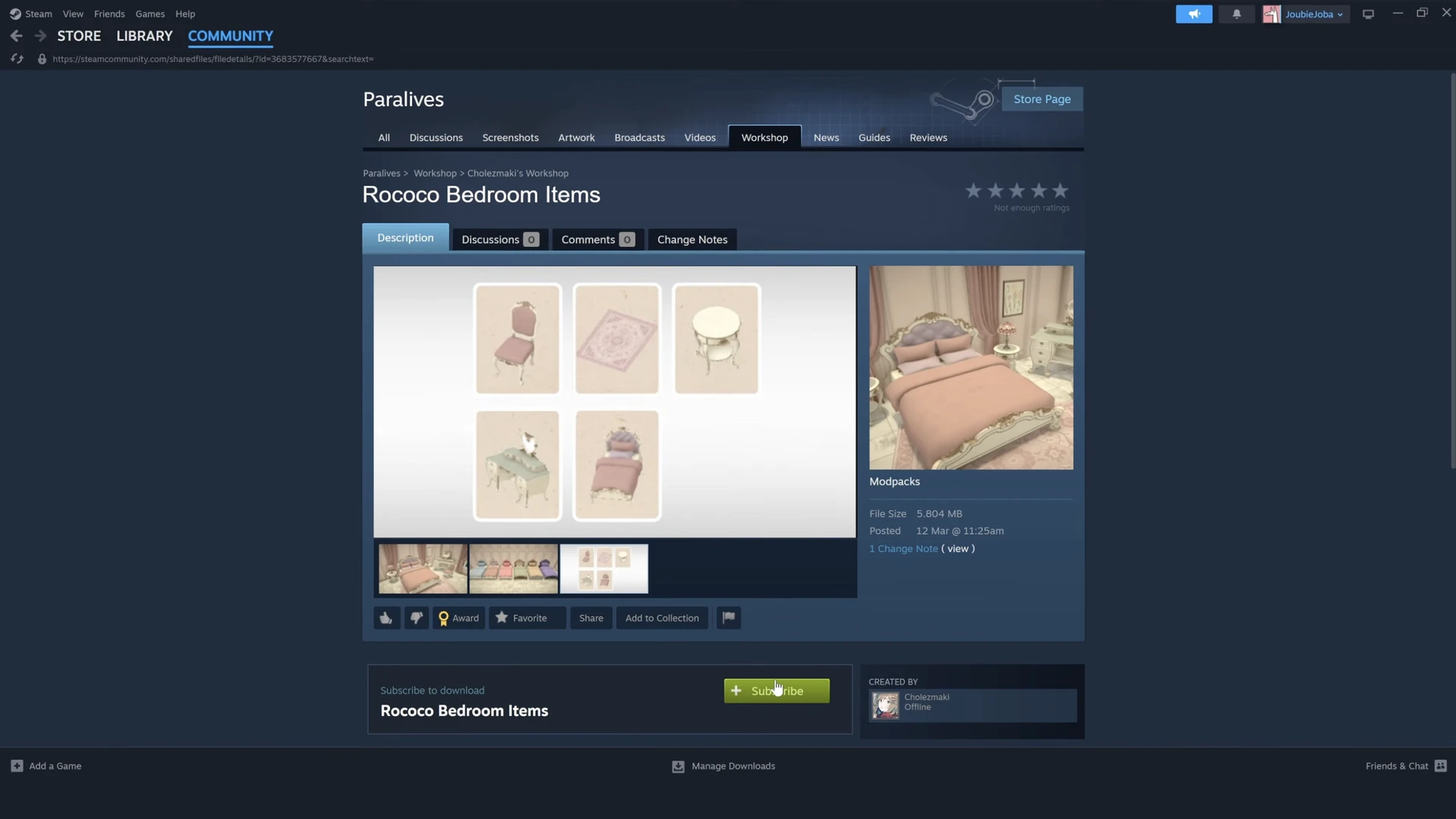Viewport: 1456px width, 819px height.
Task: Select the Comments 0 tab
Action: coord(598,240)
